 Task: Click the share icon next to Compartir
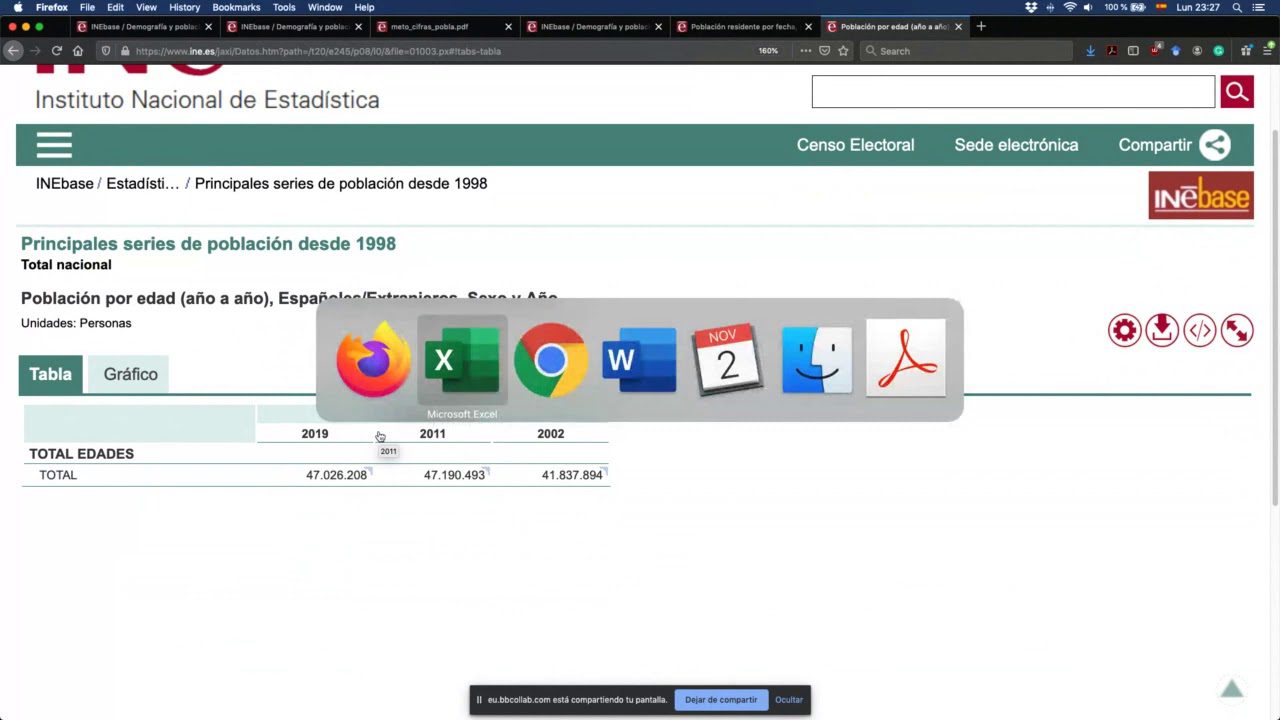tap(1215, 145)
